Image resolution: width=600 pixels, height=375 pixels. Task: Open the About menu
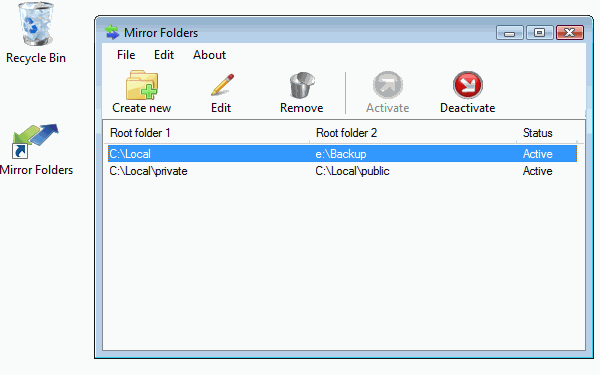pyautogui.click(x=209, y=55)
